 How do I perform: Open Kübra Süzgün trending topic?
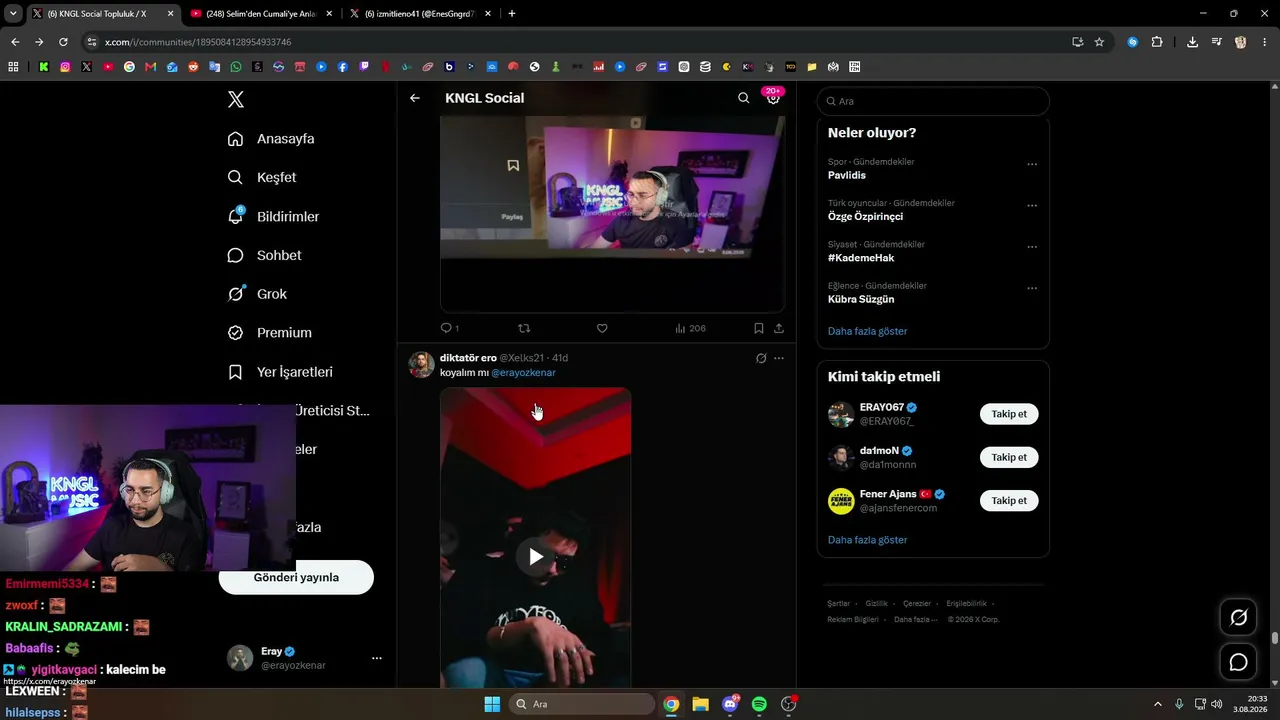click(861, 299)
